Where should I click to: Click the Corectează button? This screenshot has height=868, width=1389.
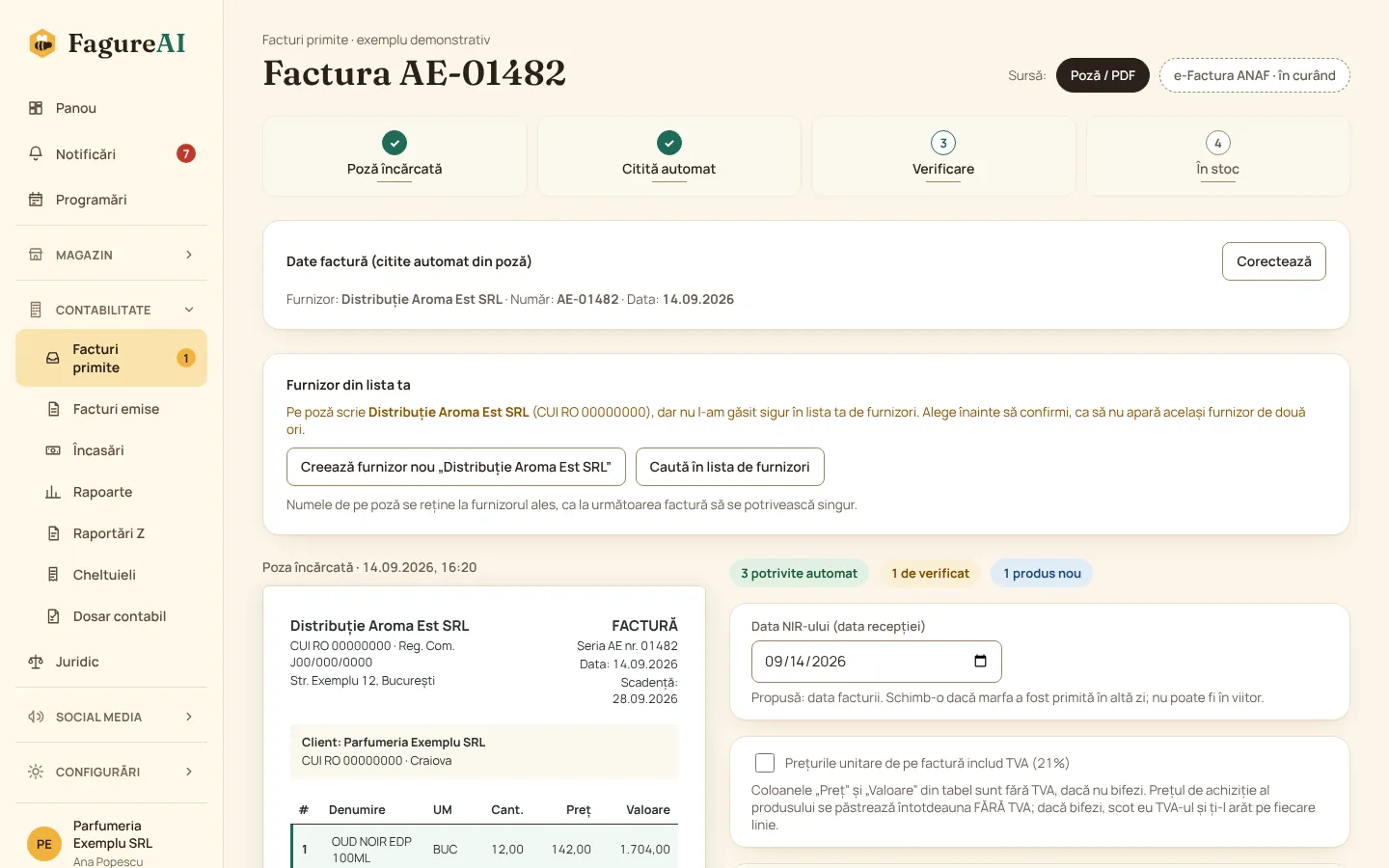[1273, 261]
